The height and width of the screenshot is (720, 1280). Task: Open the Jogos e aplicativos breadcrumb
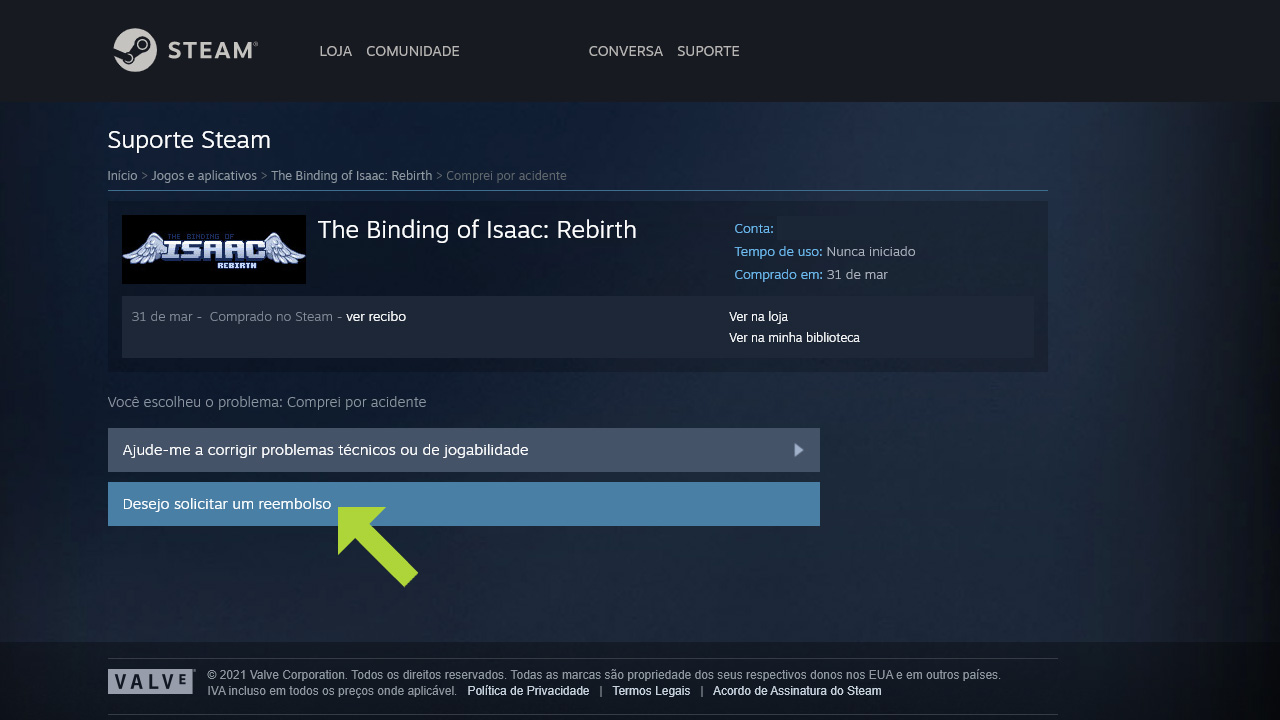(x=204, y=175)
